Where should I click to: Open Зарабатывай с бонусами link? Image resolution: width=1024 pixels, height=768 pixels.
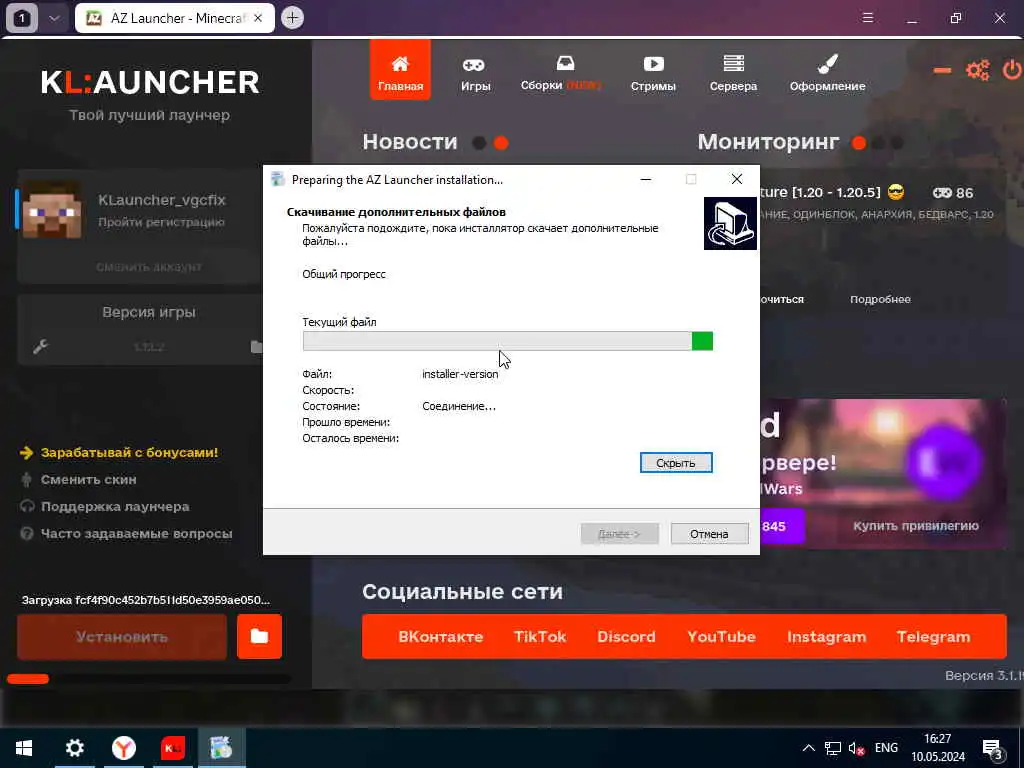(129, 453)
